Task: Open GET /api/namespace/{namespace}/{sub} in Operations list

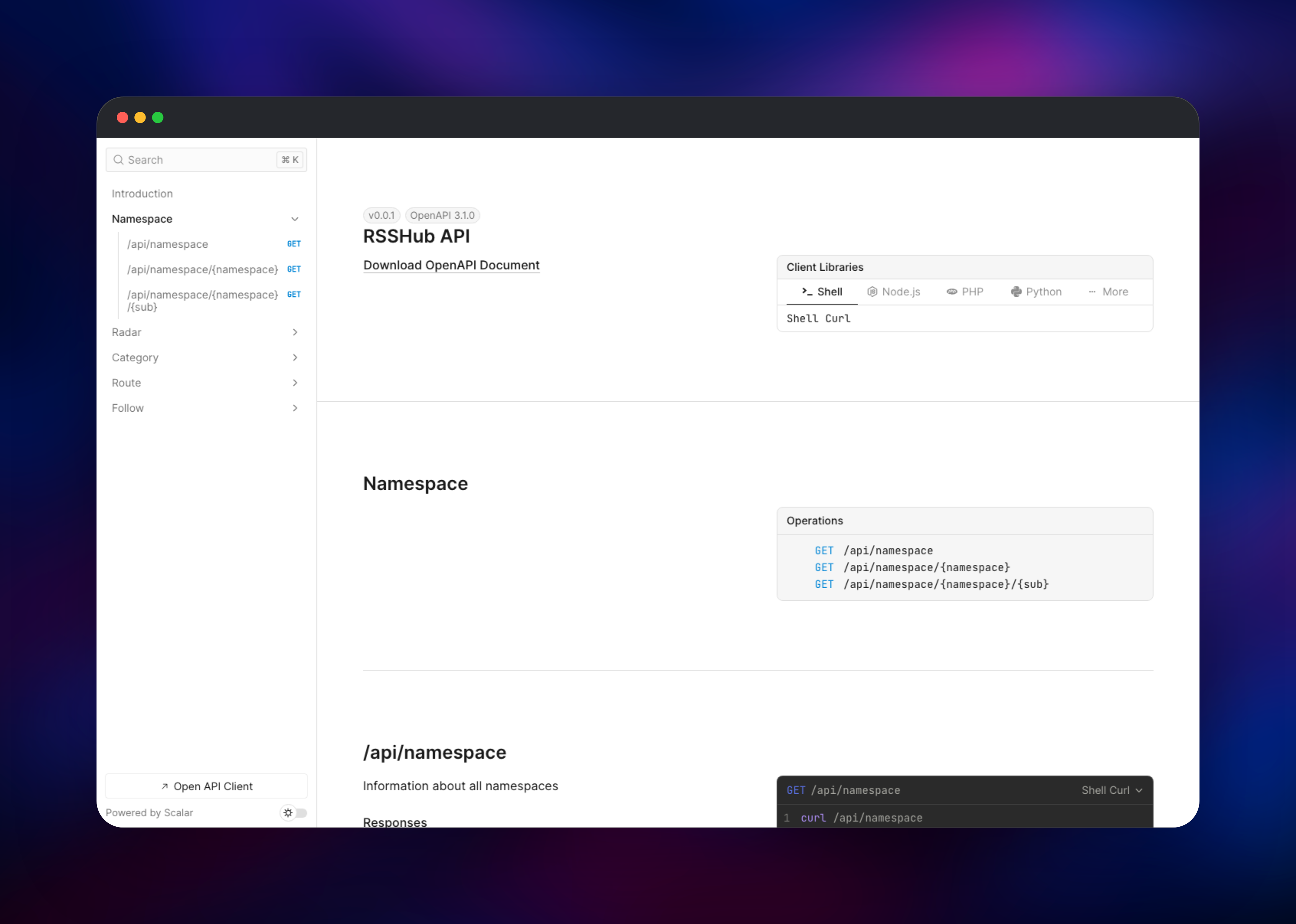Action: click(x=931, y=584)
